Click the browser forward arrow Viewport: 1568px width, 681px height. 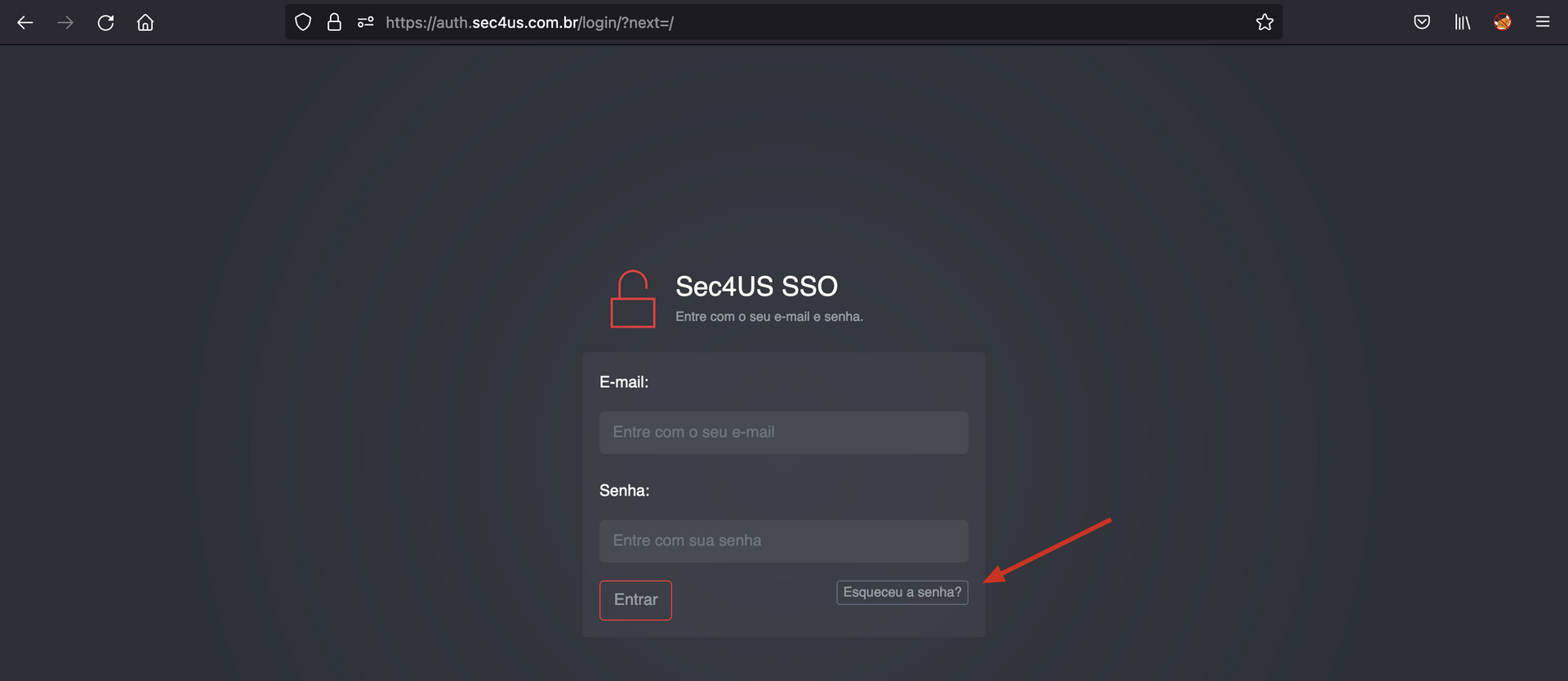coord(65,23)
